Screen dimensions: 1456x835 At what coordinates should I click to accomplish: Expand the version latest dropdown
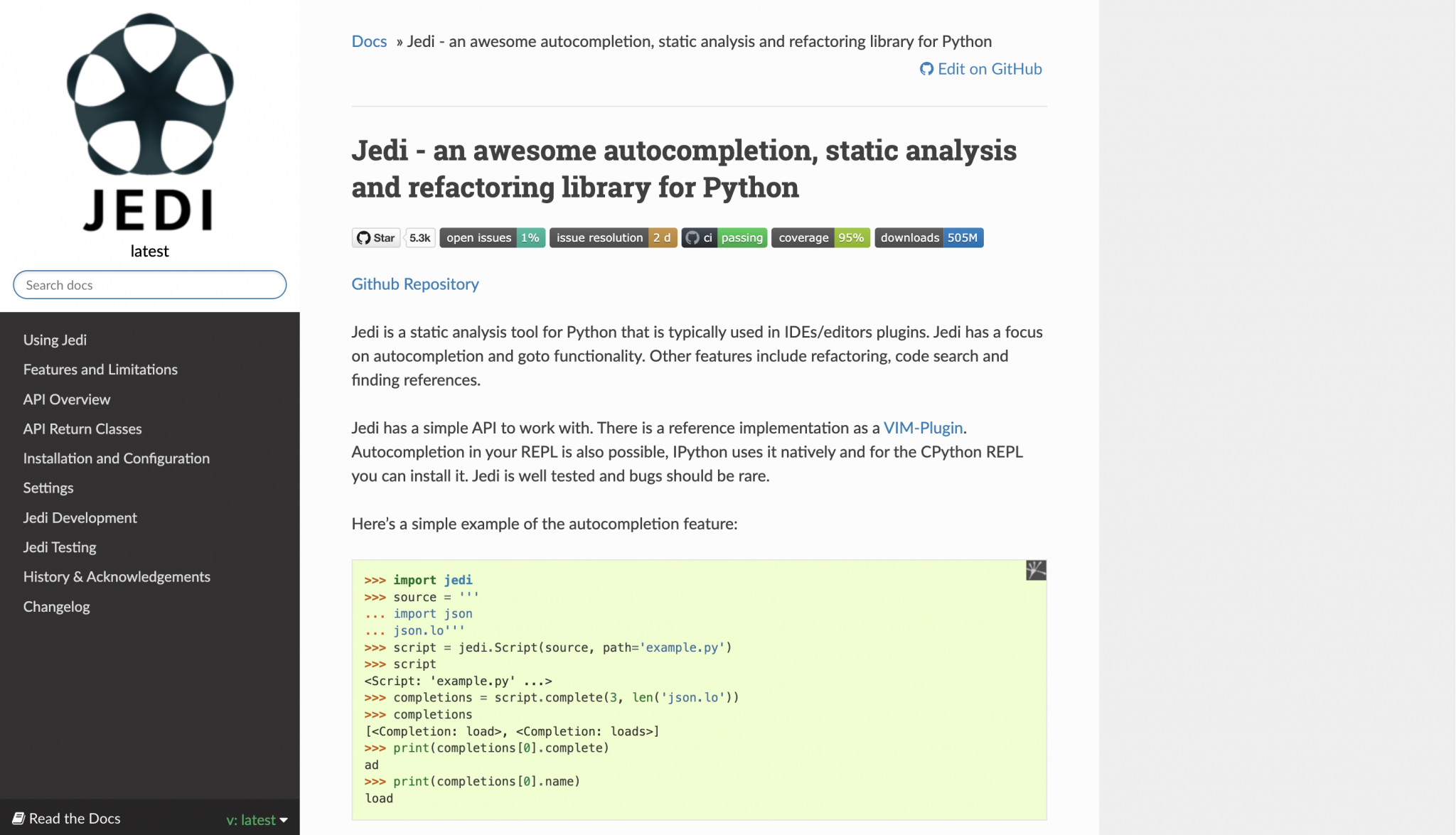click(x=257, y=819)
